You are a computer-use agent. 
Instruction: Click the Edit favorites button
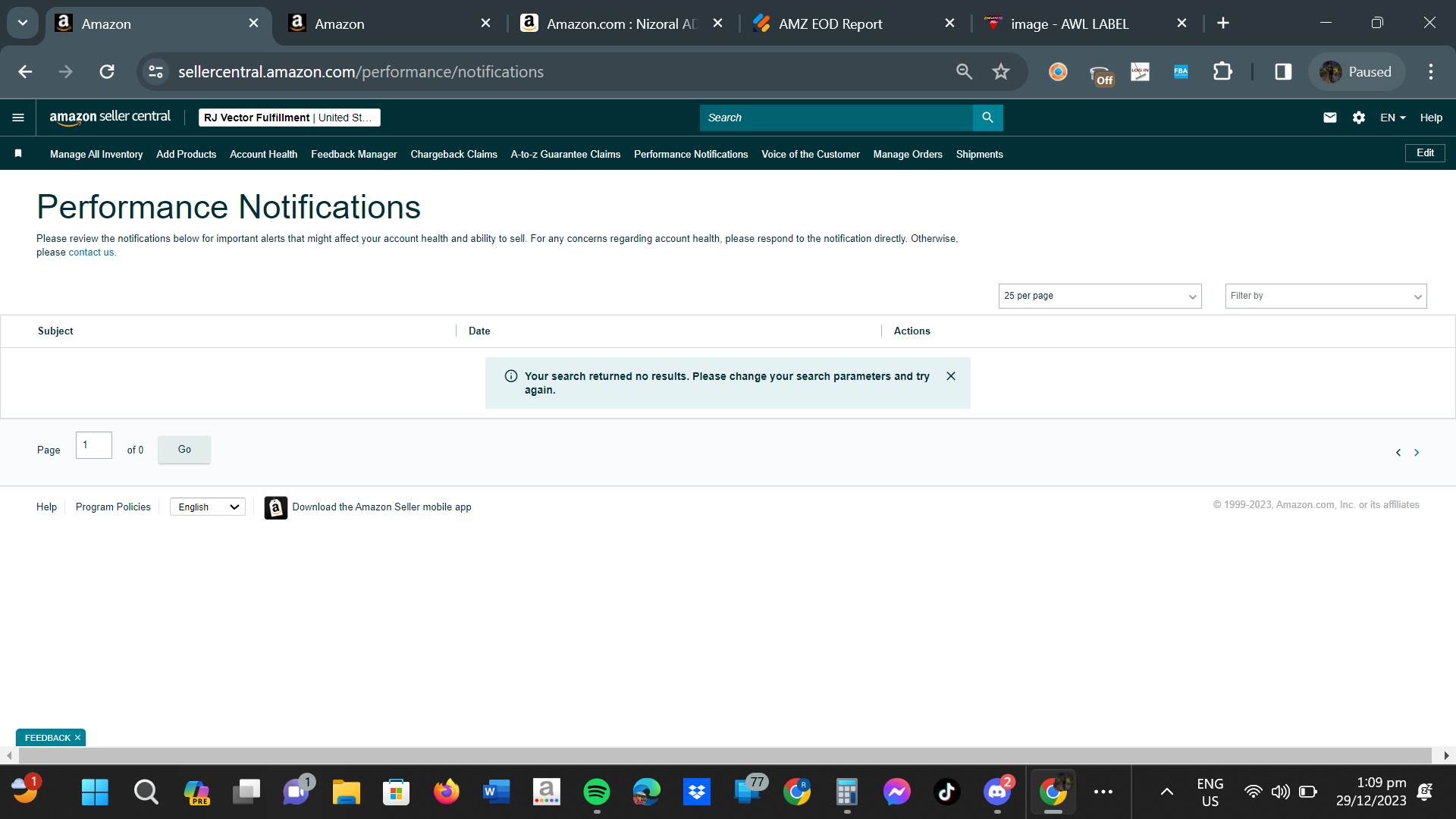[x=1426, y=153]
